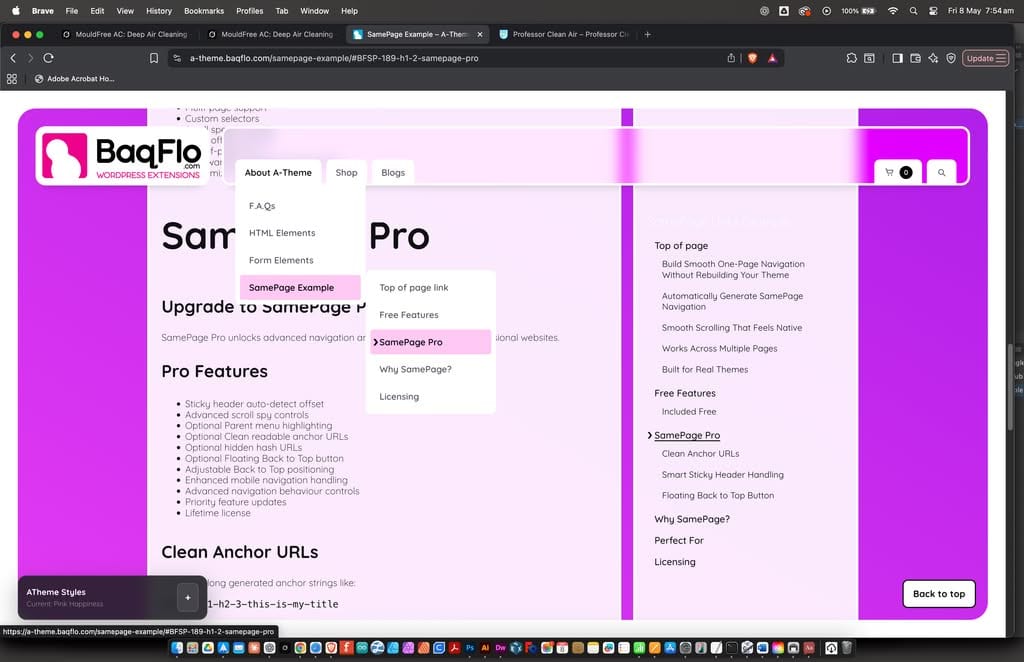The image size is (1024, 662).
Task: Open Included Free sidebar link
Action: coord(688,412)
